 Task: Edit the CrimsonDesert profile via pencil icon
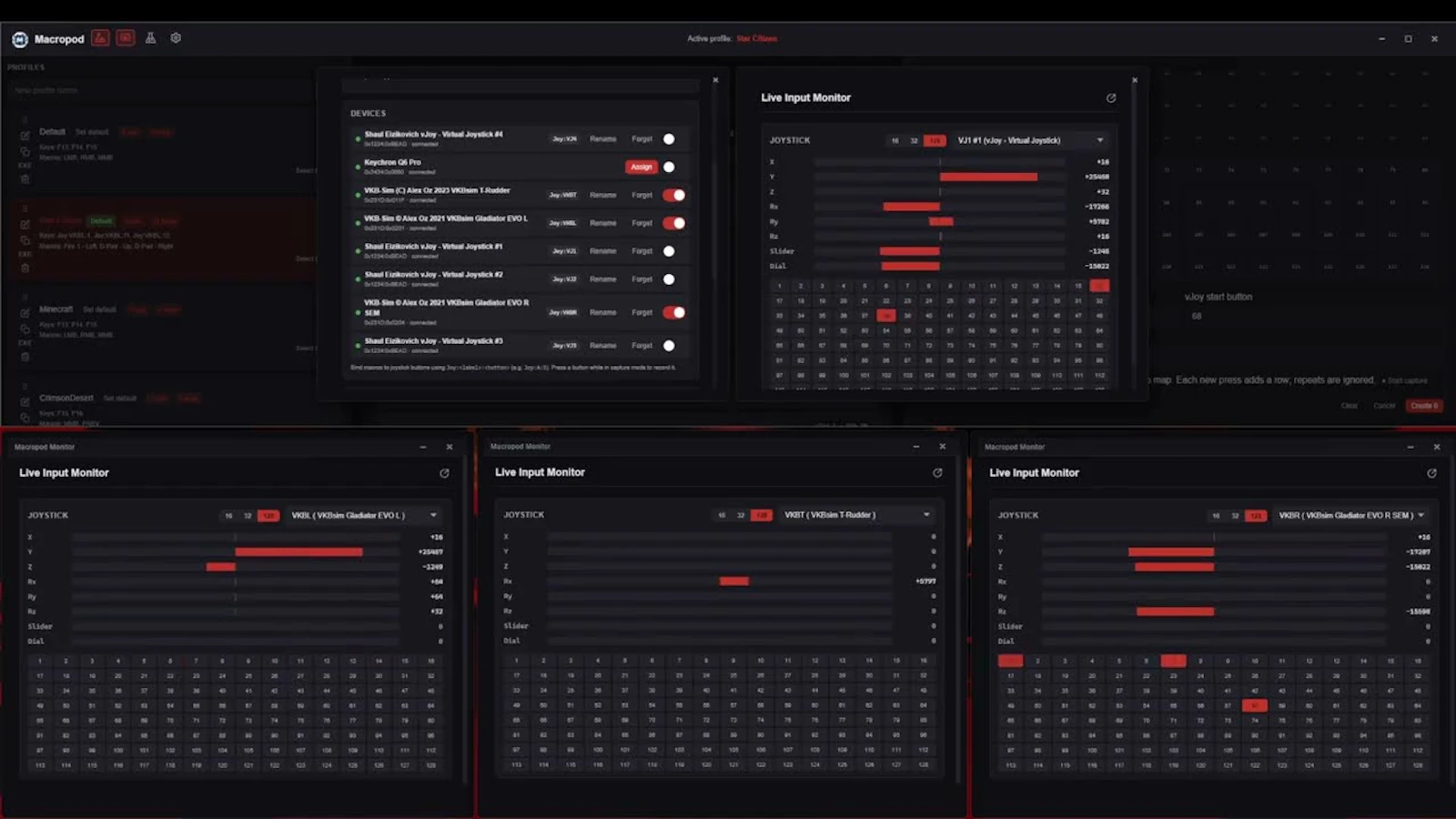tap(25, 402)
